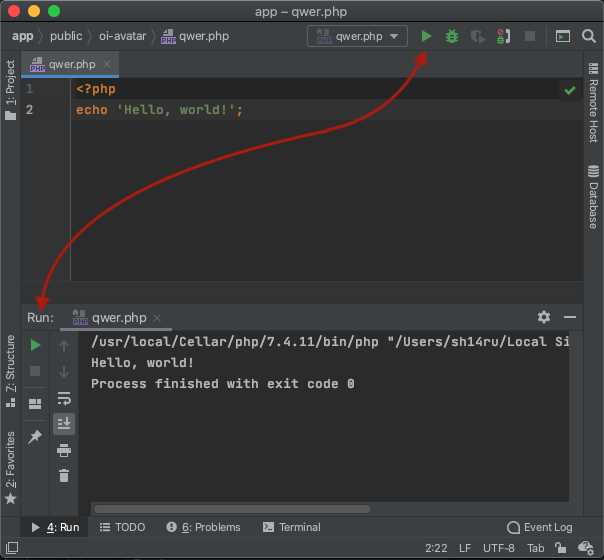The image size is (604, 560).
Task: Hide the Run panel with the minus icon
Action: [570, 317]
